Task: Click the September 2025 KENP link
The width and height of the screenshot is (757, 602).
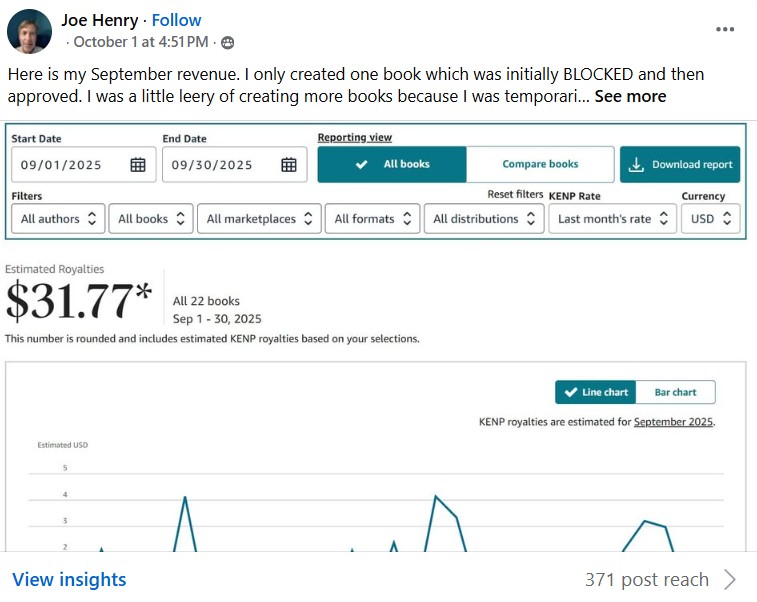Action: tap(673, 422)
